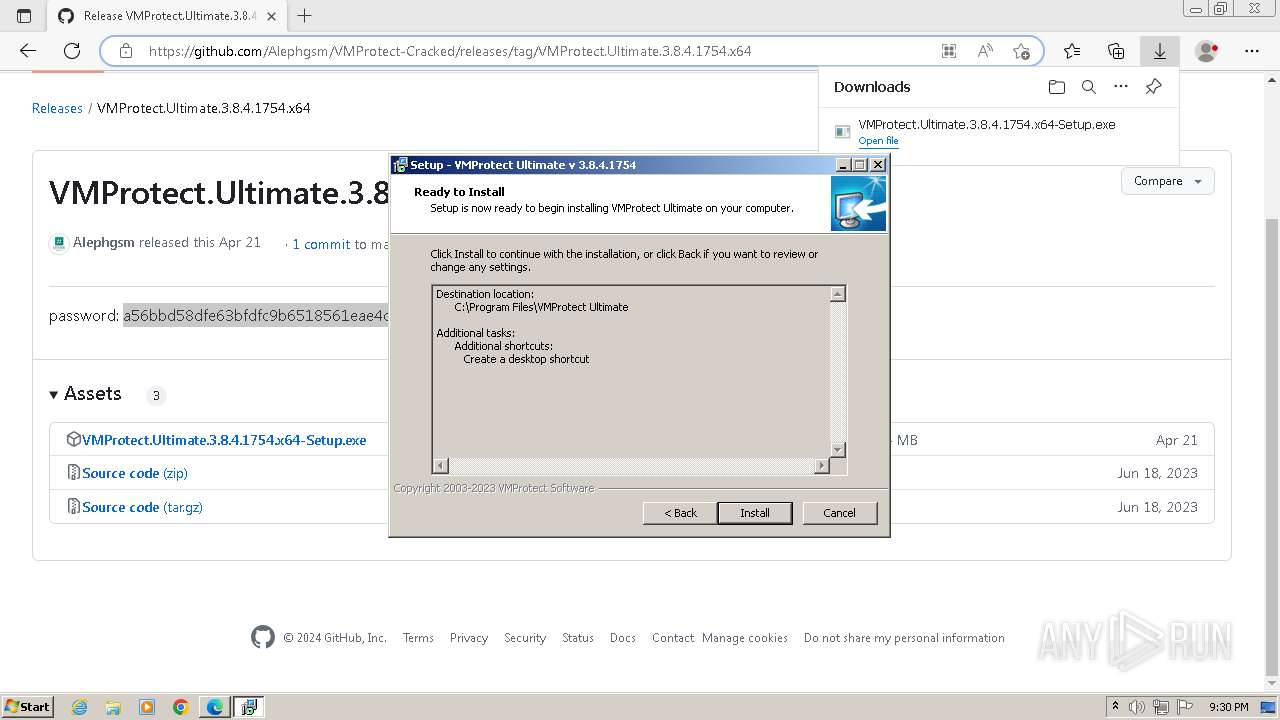This screenshot has height=720, width=1280.
Task: Click Manage cookies in footer
Action: tap(745, 638)
